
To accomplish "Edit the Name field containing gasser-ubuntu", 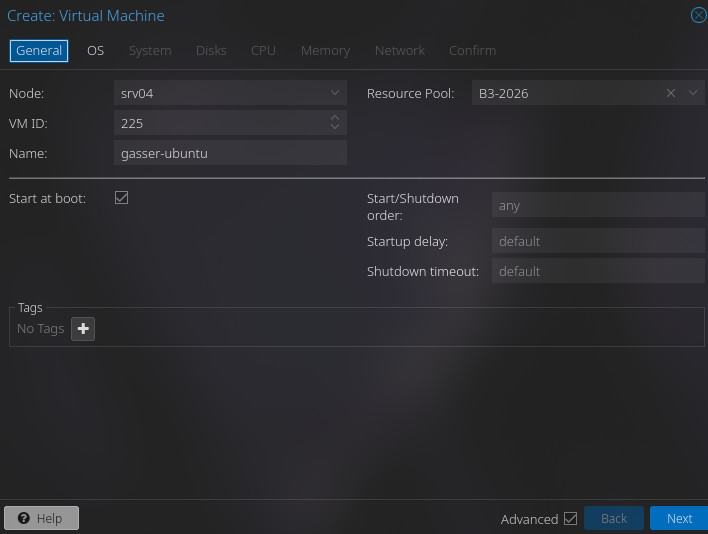I will [230, 153].
